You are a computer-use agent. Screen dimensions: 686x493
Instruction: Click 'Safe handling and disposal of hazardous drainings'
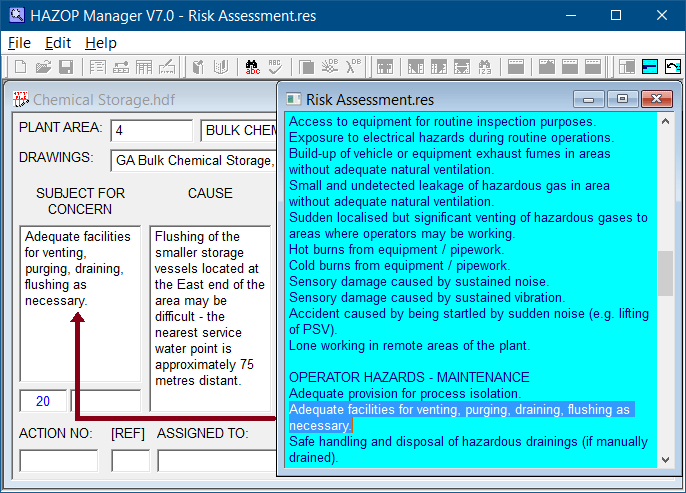click(x=468, y=449)
